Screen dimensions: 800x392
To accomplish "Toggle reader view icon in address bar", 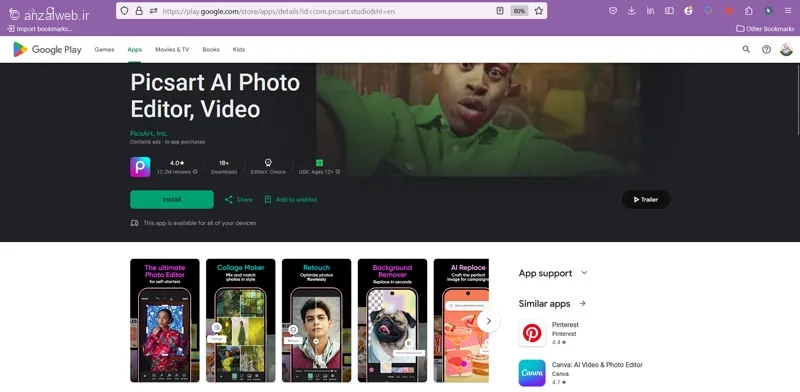I will pos(500,11).
